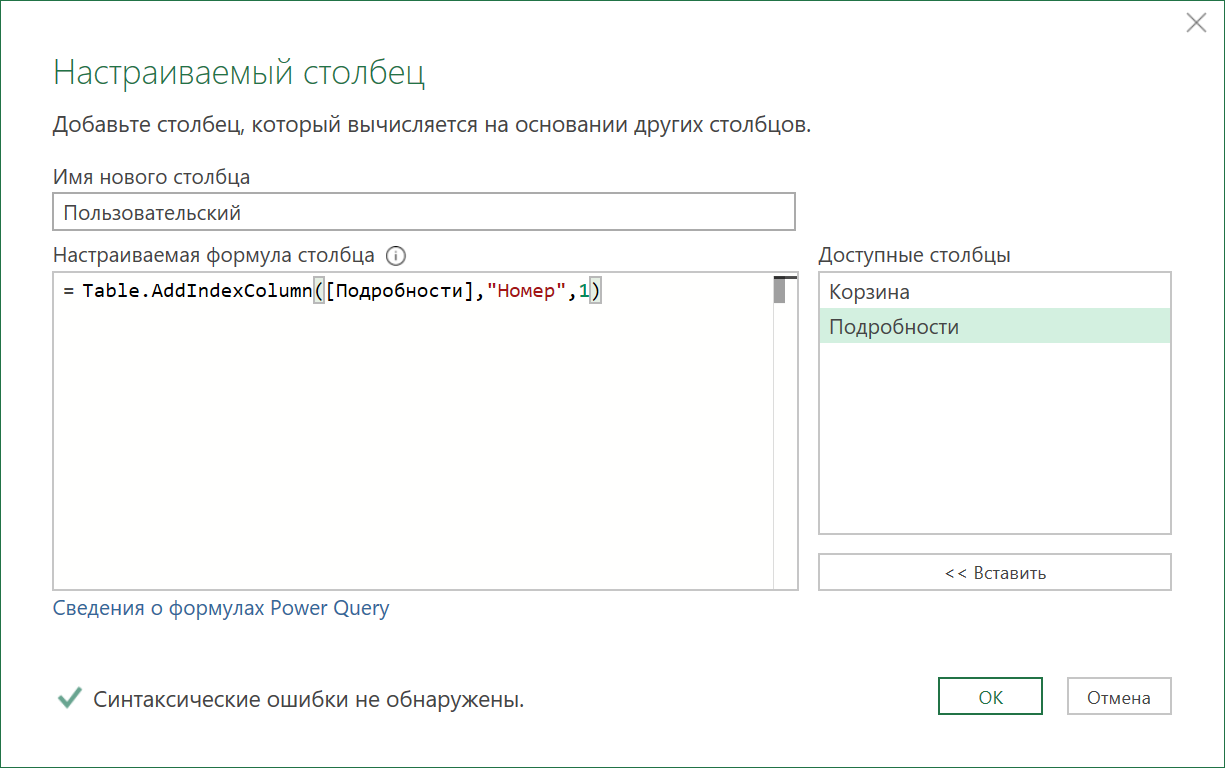
Task: Click the Синтаксические ошибки не обнаружены message
Action: tap(309, 699)
